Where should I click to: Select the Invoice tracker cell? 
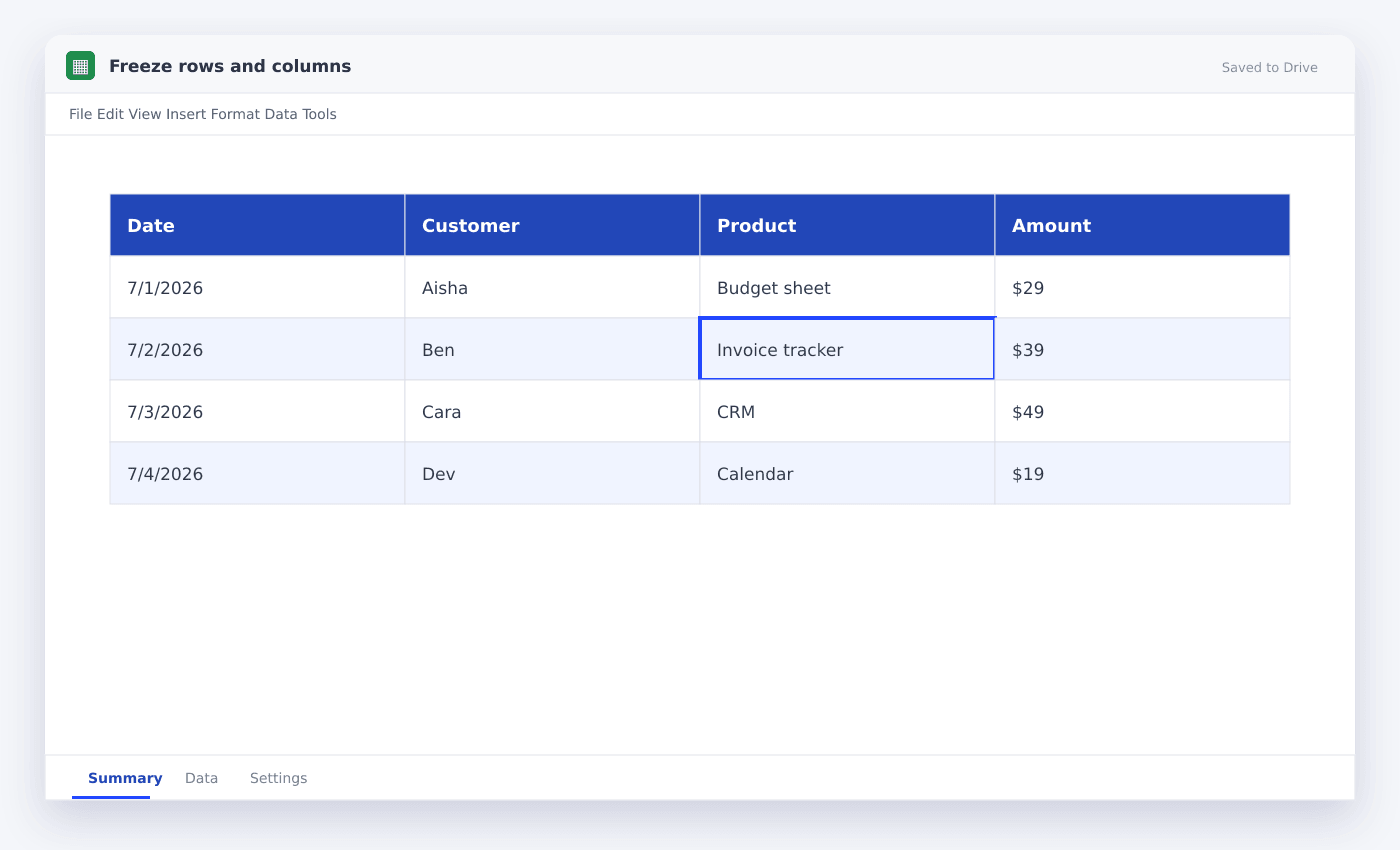coord(847,349)
